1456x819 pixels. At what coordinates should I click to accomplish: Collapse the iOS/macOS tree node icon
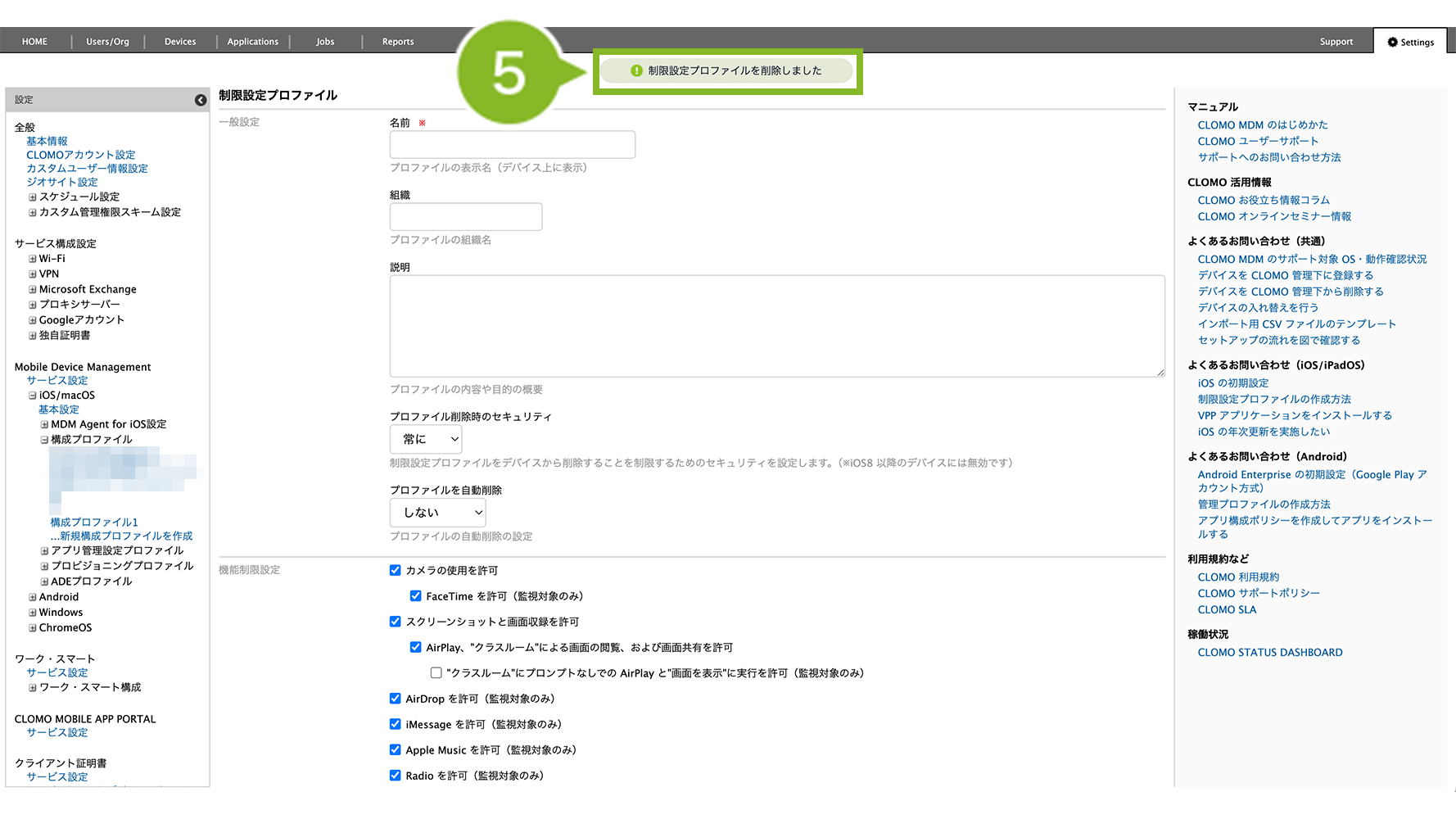[x=33, y=396]
